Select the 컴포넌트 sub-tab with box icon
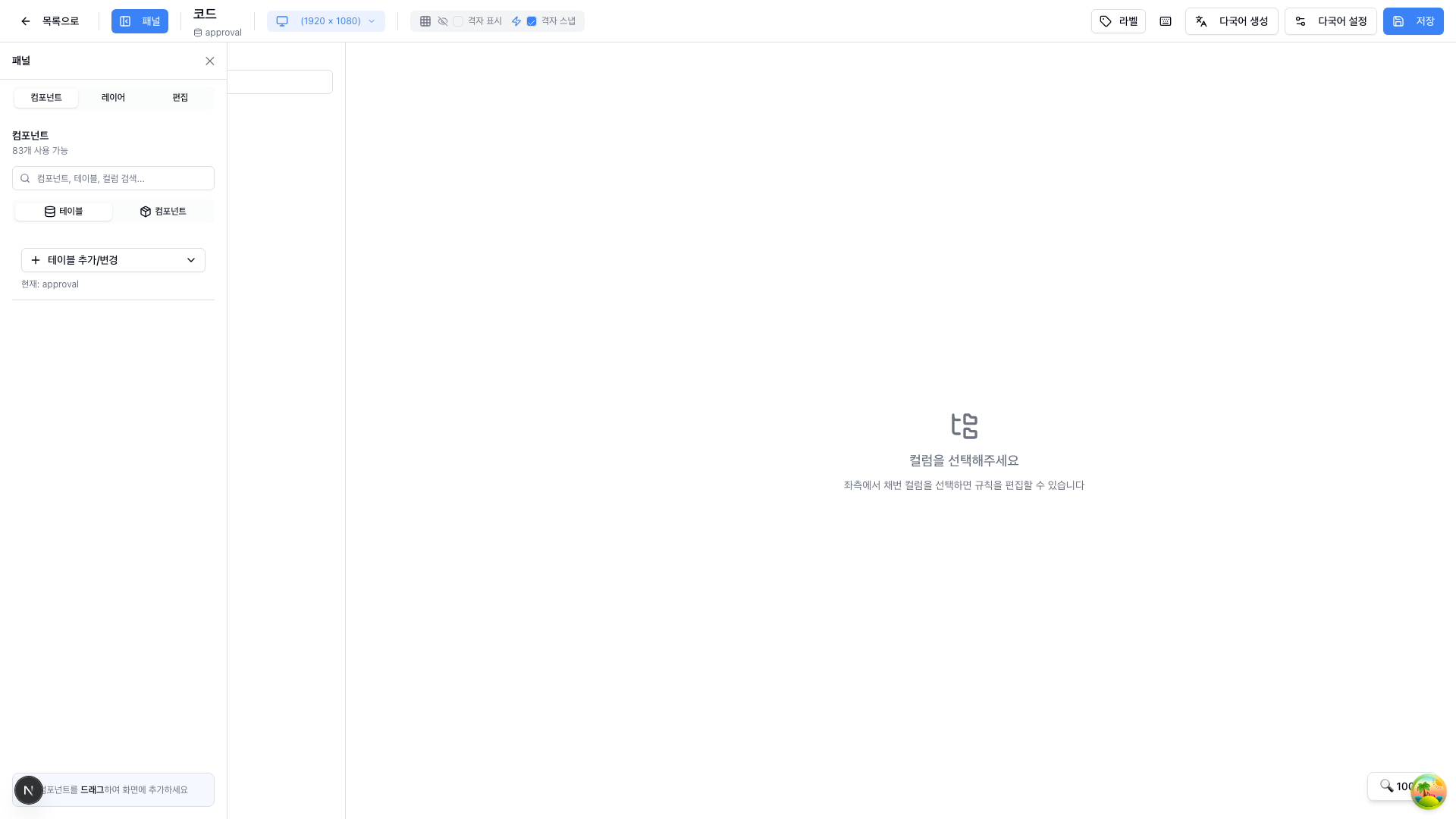The height and width of the screenshot is (819, 1456). pos(163,212)
